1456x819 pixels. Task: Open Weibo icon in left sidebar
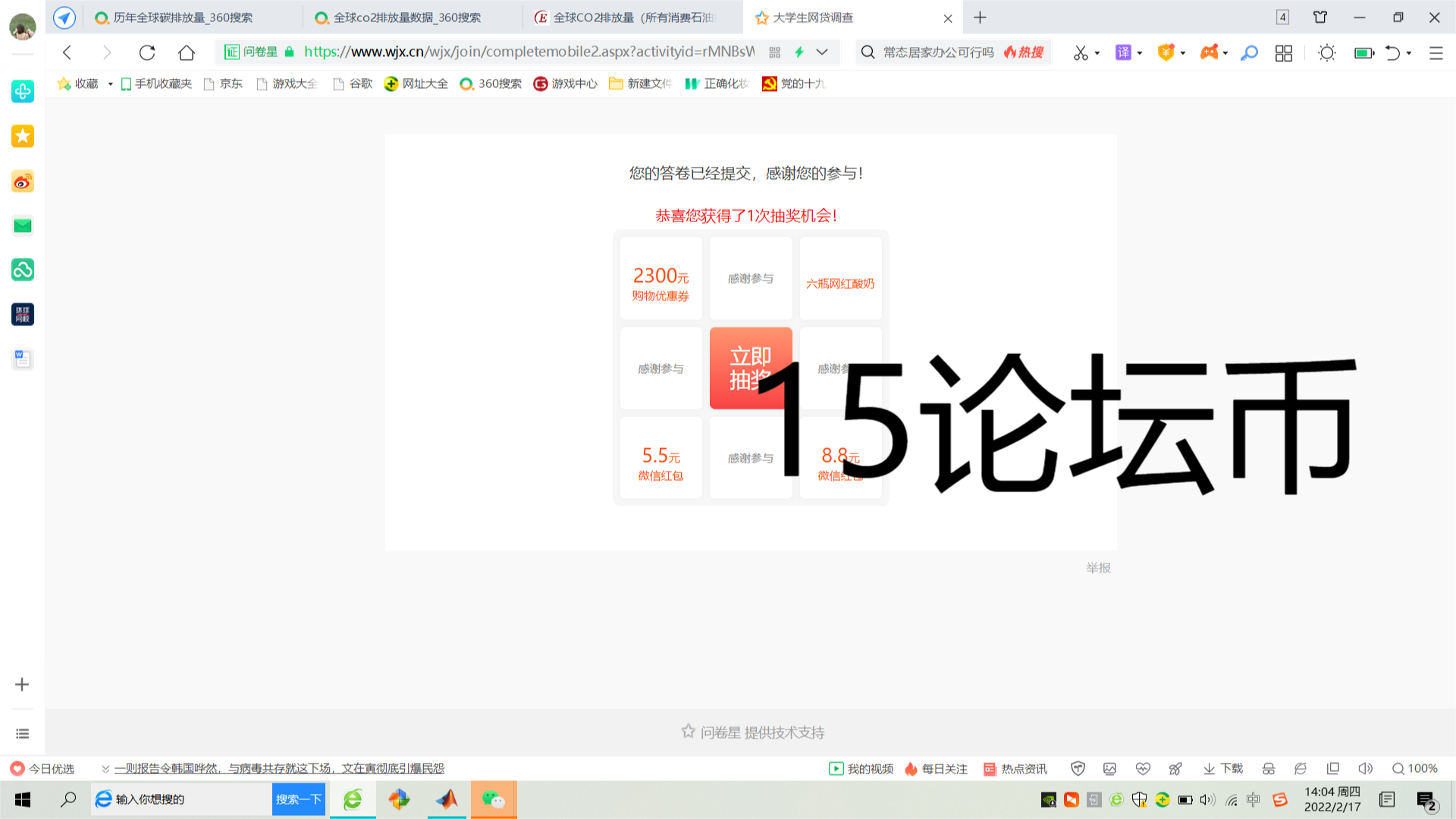click(23, 181)
